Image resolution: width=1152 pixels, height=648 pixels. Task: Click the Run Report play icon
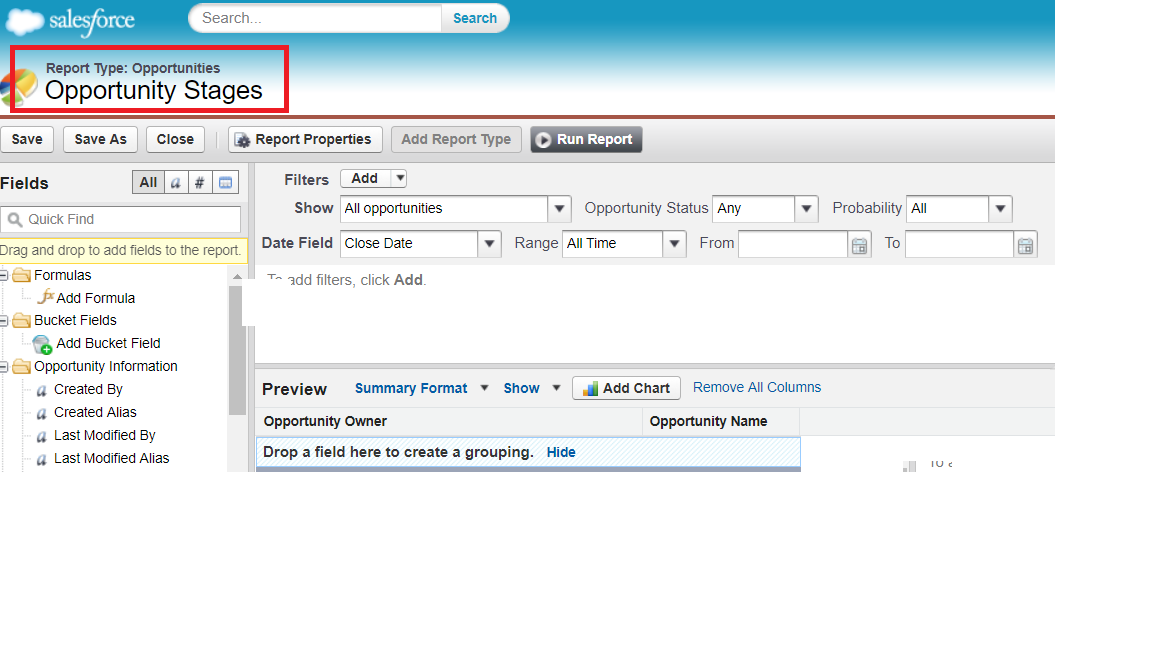coord(543,140)
